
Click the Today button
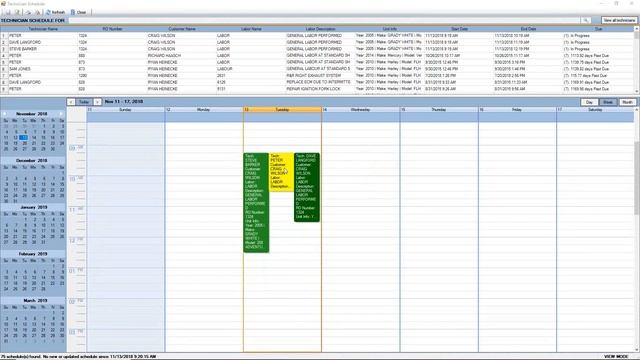click(x=84, y=102)
